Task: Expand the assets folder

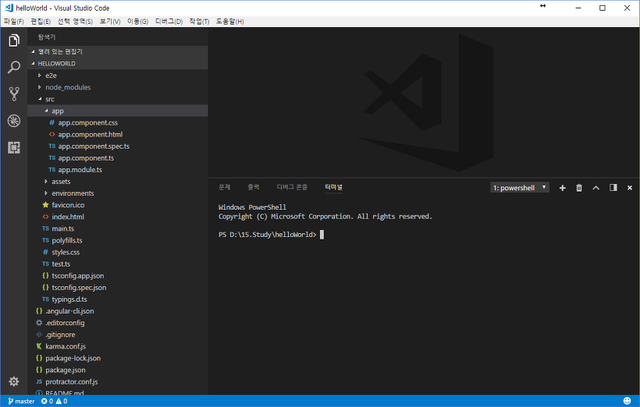Action: (x=118, y=182)
